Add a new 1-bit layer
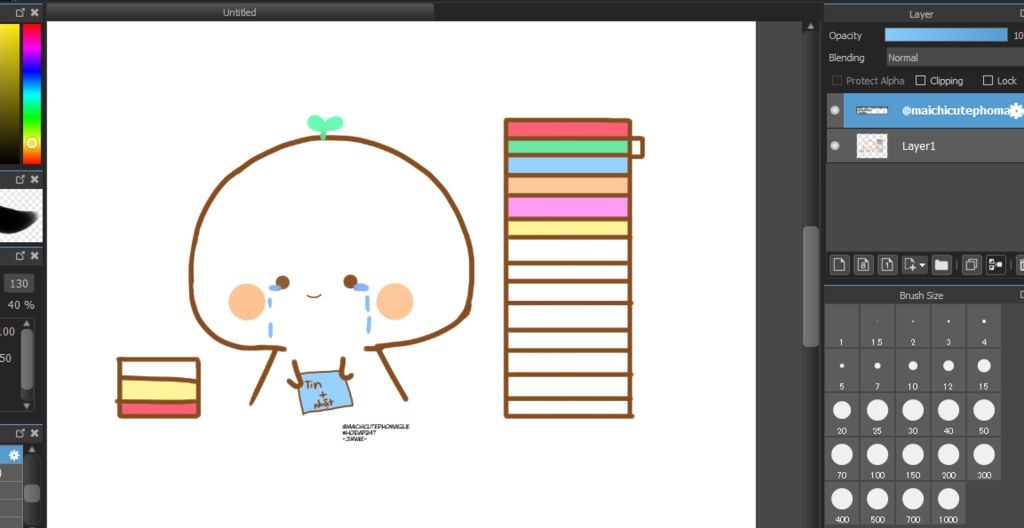This screenshot has width=1024, height=528. coord(887,265)
